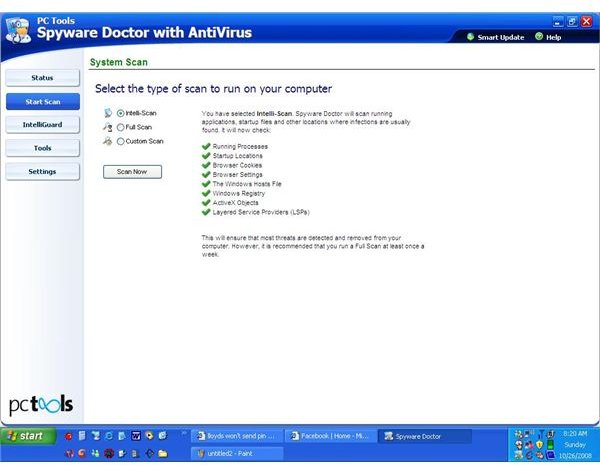Image resolution: width=600 pixels, height=466 pixels.
Task: Restore down the Spyware Doctor window
Action: [x=572, y=21]
